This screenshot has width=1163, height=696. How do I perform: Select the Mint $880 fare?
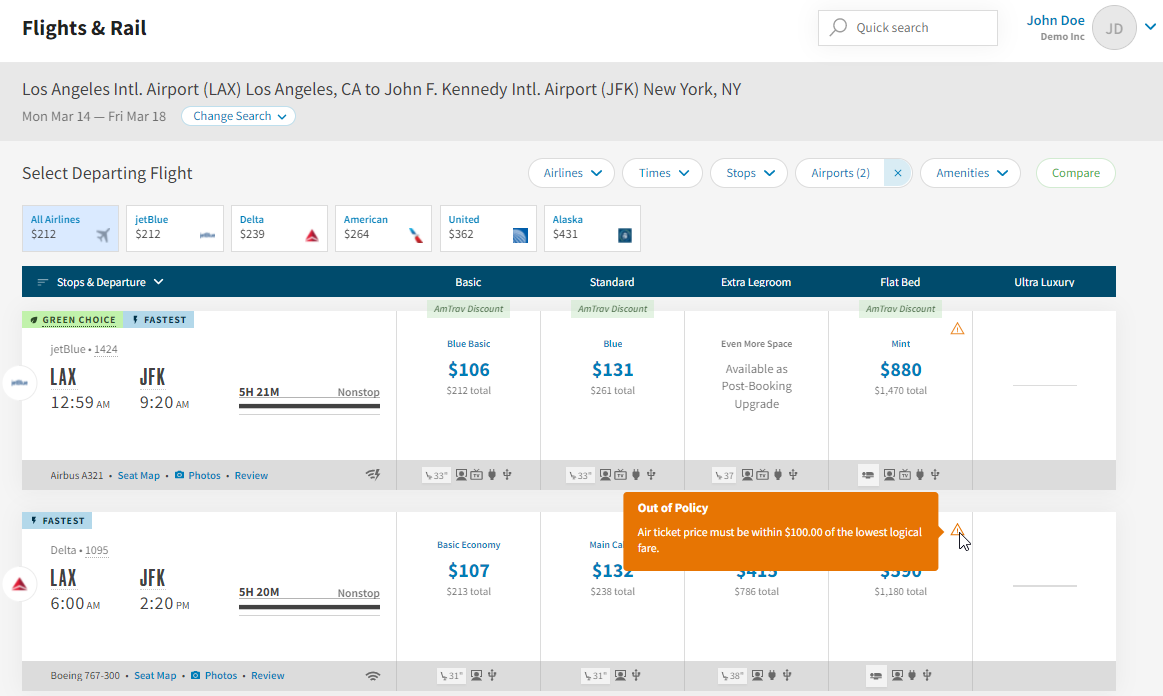click(900, 369)
